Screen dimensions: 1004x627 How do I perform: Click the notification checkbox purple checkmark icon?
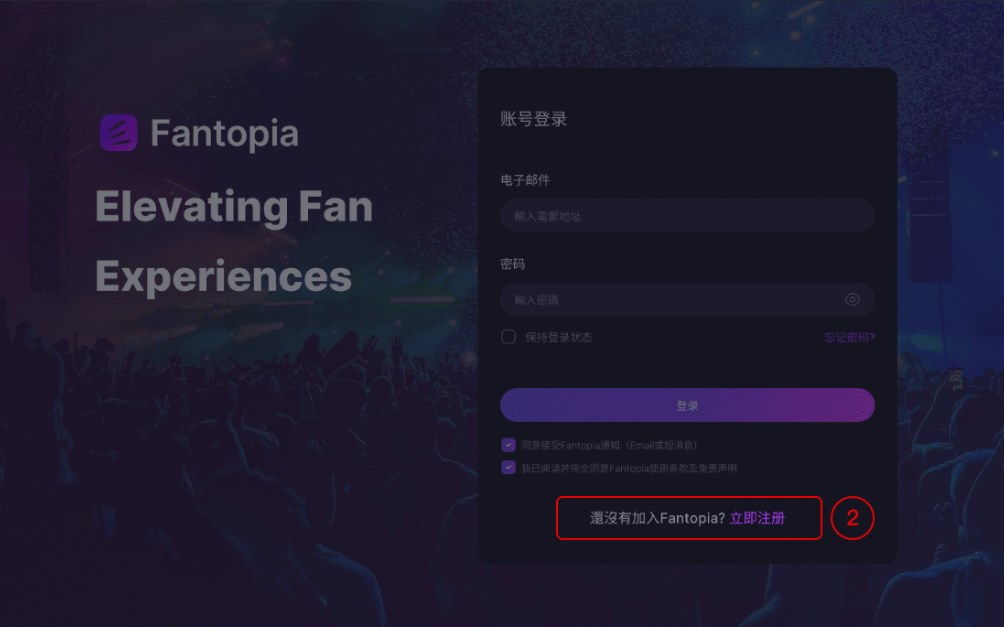508,445
